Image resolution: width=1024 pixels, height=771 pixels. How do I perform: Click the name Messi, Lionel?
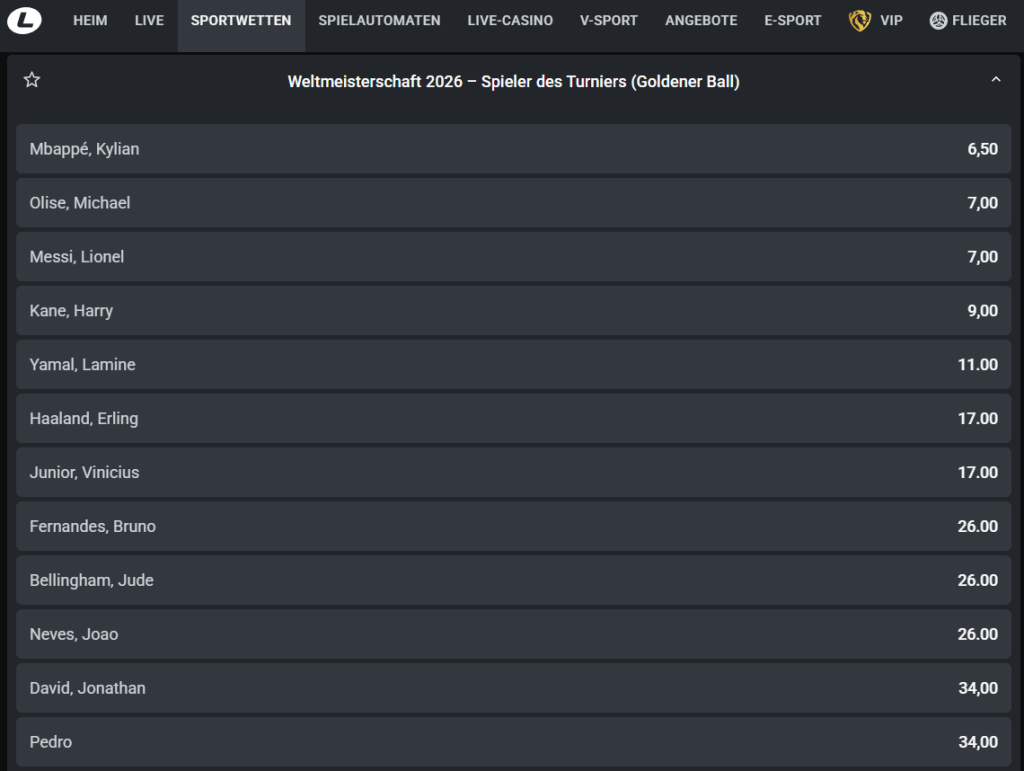pos(76,257)
